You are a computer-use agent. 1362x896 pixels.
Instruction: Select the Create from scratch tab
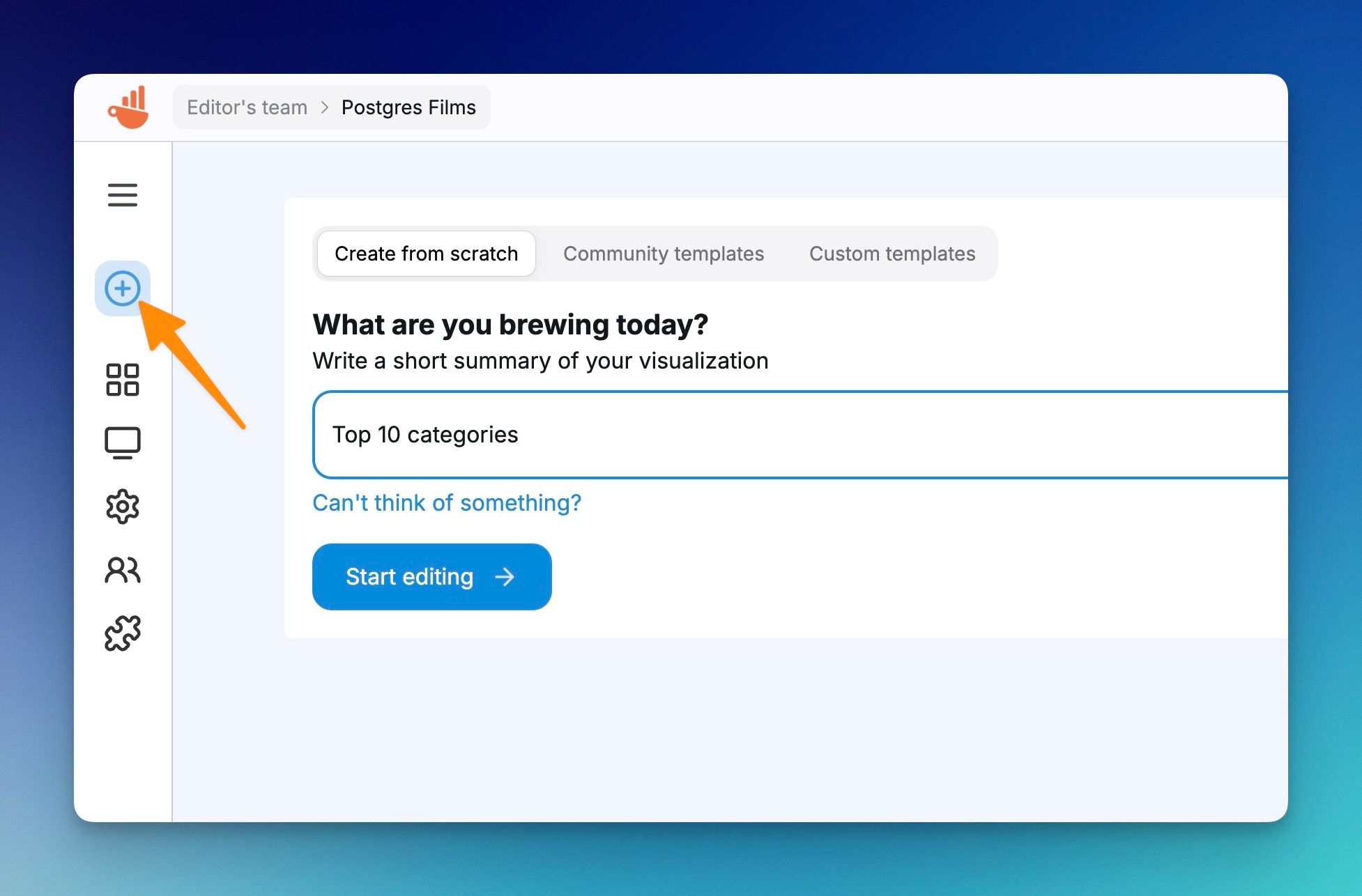426,254
